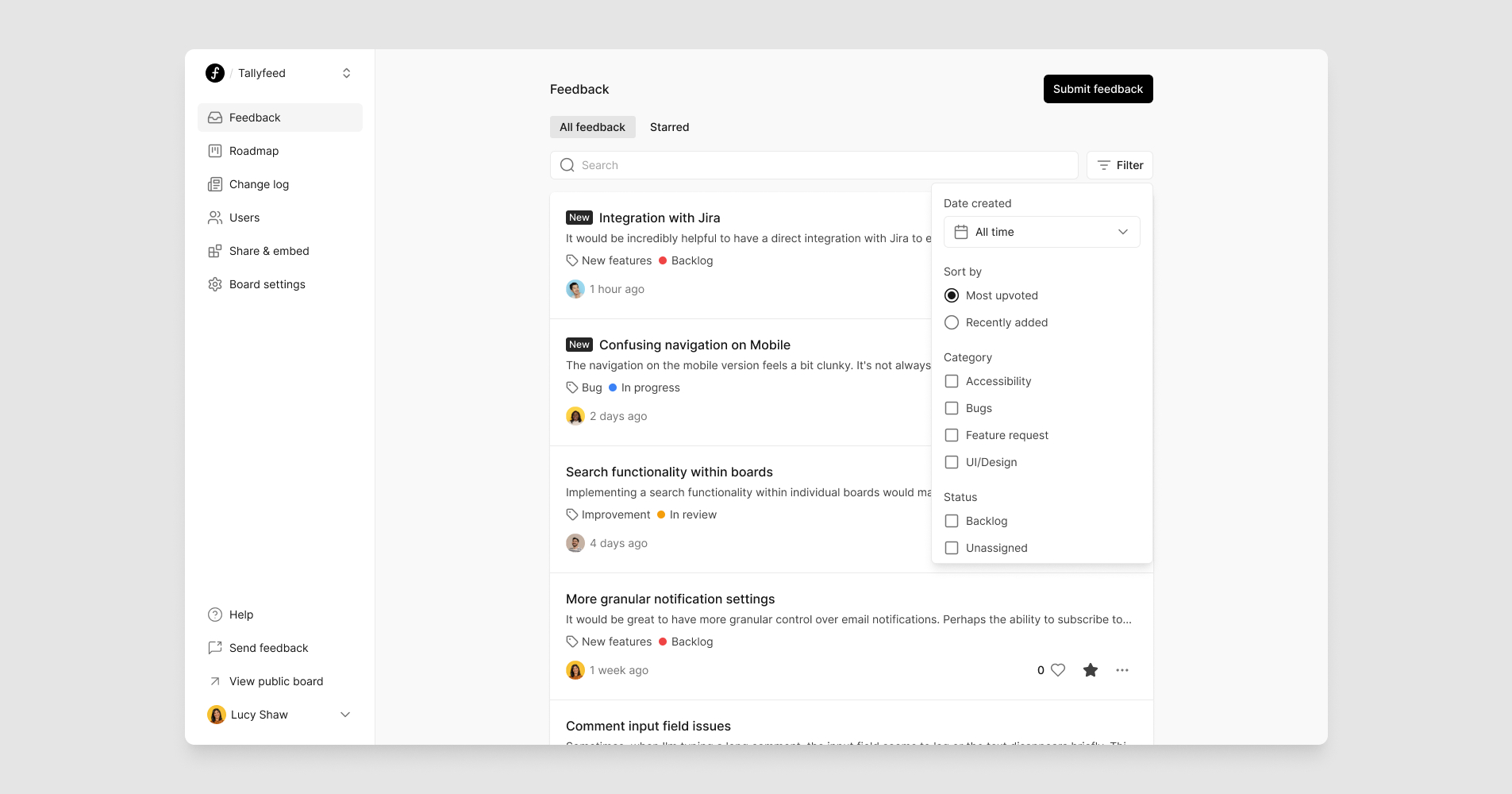Click the Roadmap icon in sidebar
Screen dimensions: 1512x794
tap(215, 151)
